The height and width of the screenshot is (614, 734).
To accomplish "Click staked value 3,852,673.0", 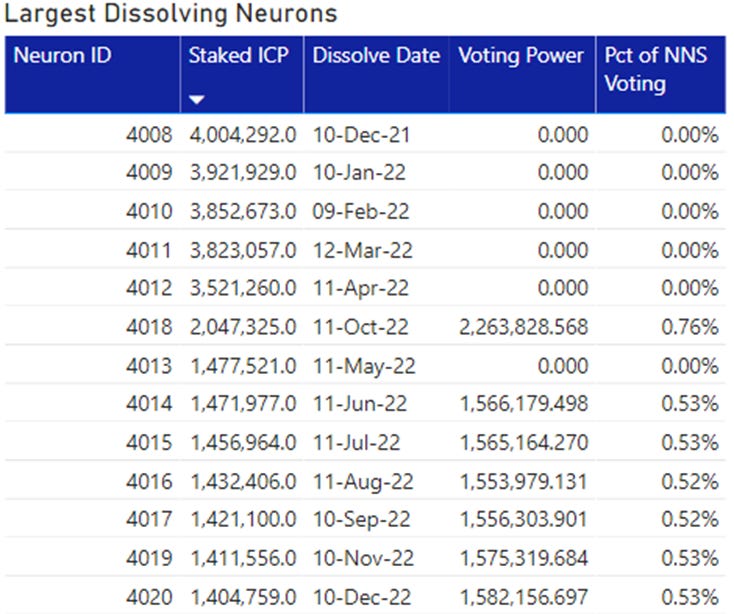I will [243, 211].
